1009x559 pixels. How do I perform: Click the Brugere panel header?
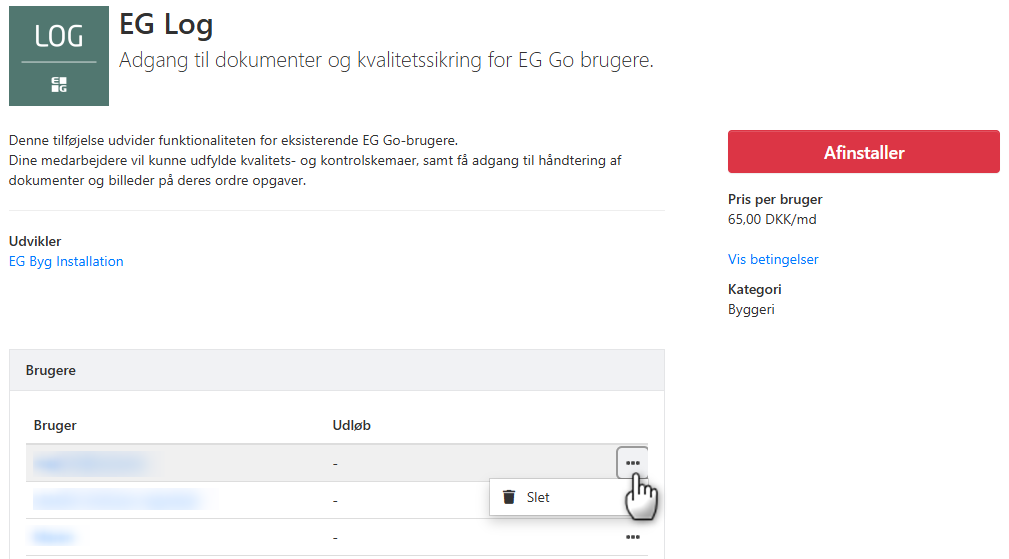click(x=51, y=370)
